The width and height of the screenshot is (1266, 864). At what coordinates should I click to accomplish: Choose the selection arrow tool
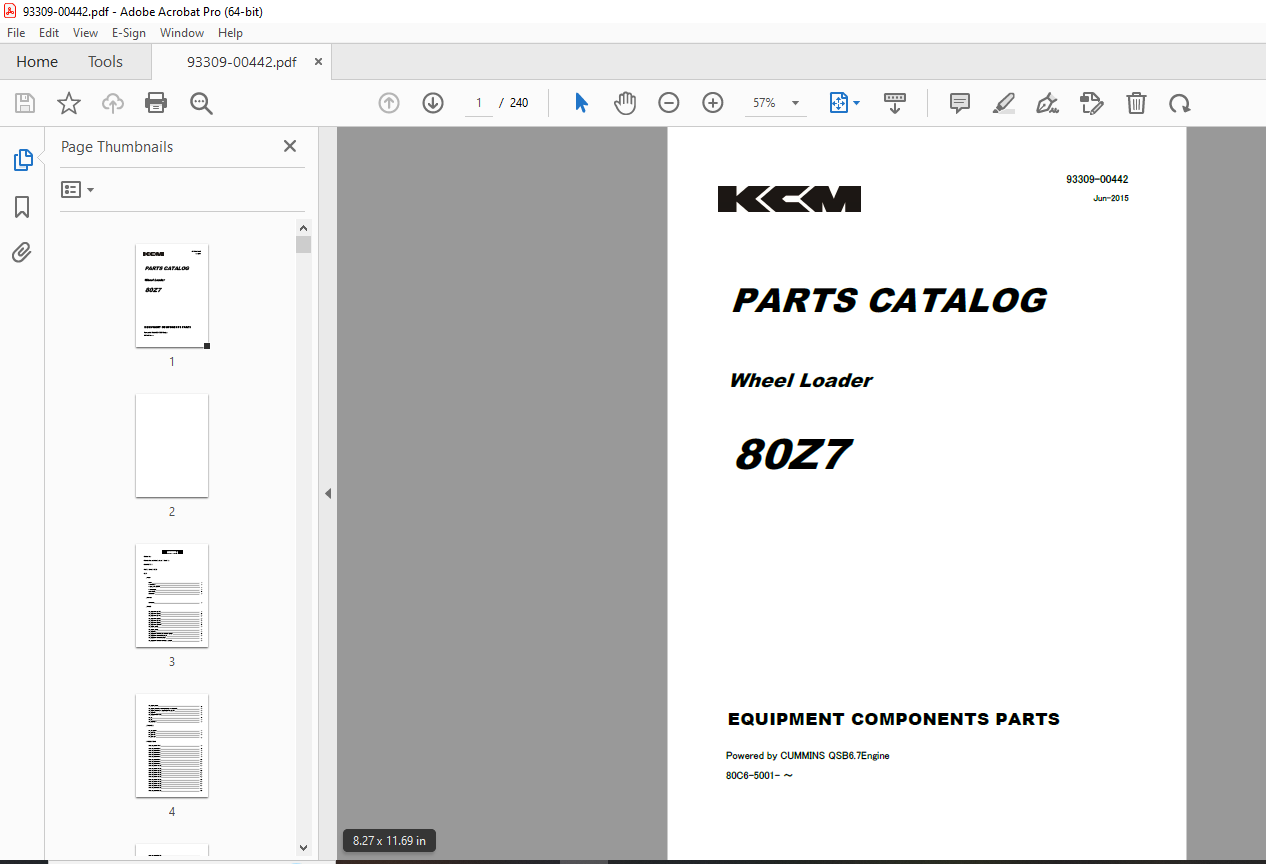582,103
